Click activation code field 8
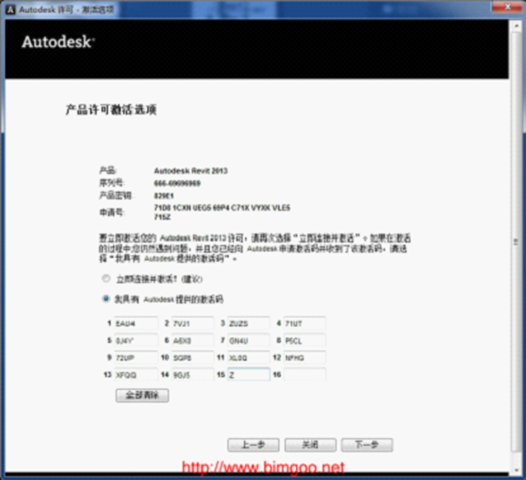Viewport: 526px width, 480px height. [305, 340]
